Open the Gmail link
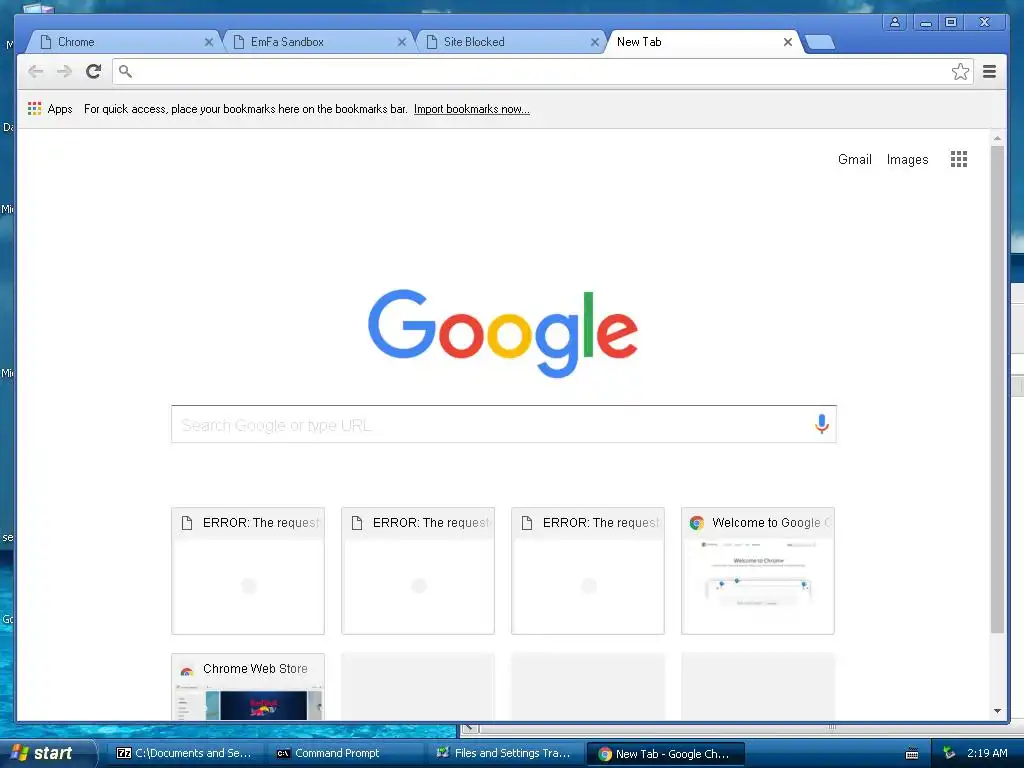The image size is (1024, 768). pos(854,159)
